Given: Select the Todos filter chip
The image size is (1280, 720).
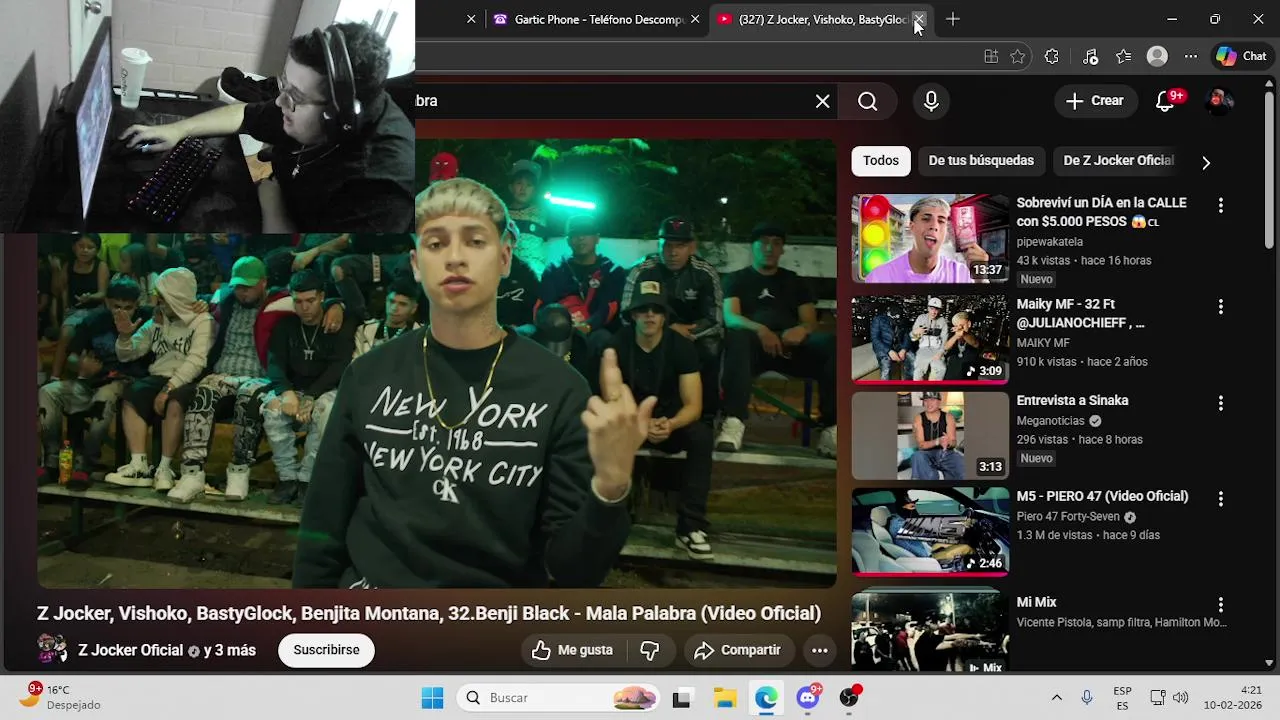Looking at the screenshot, I should click(881, 161).
